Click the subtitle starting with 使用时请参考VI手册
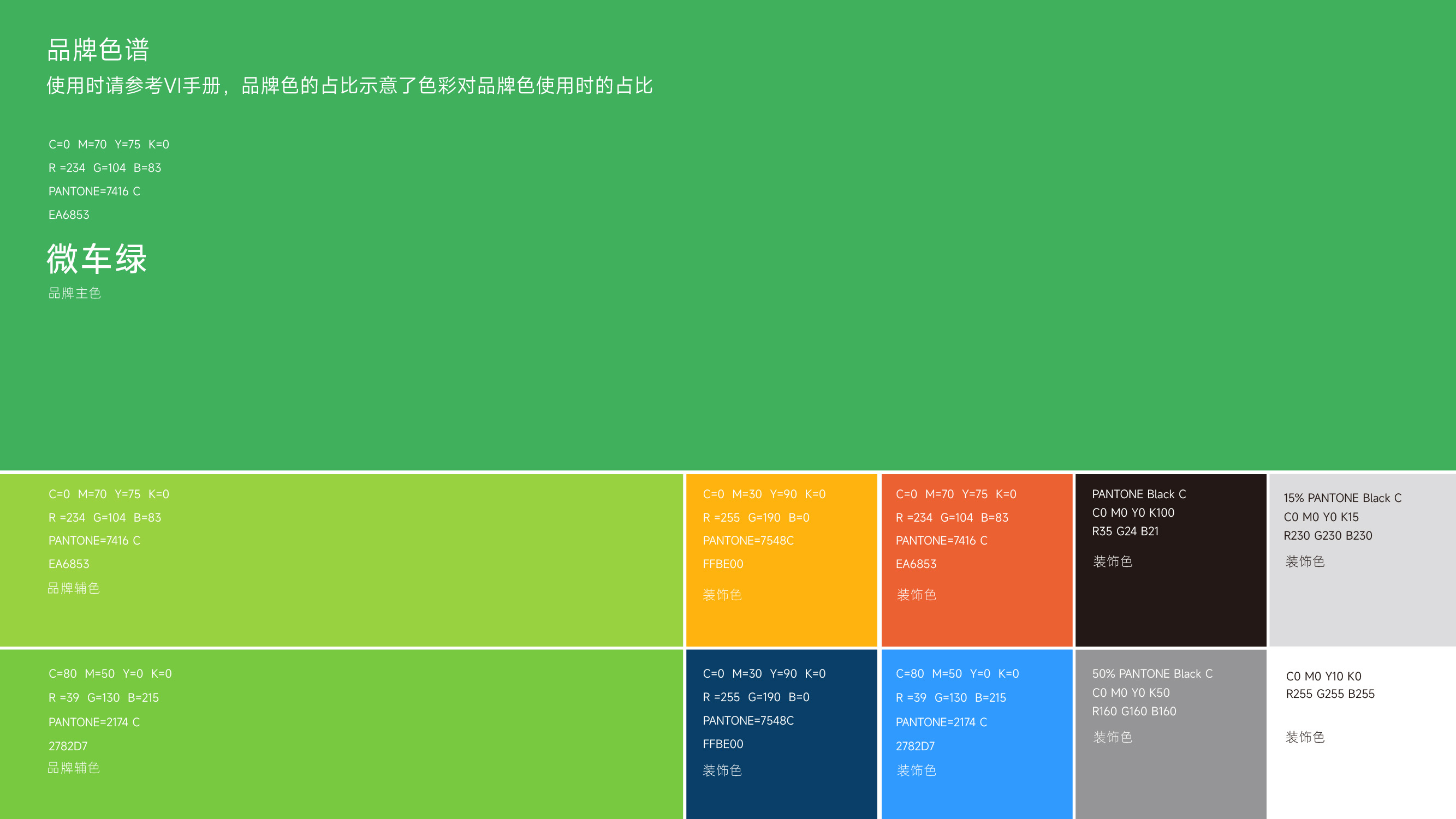This screenshot has width=1456, height=819. (x=349, y=85)
